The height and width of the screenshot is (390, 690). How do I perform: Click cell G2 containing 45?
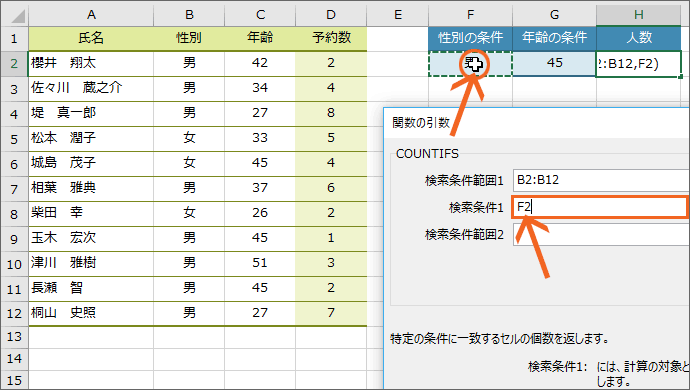tap(554, 63)
